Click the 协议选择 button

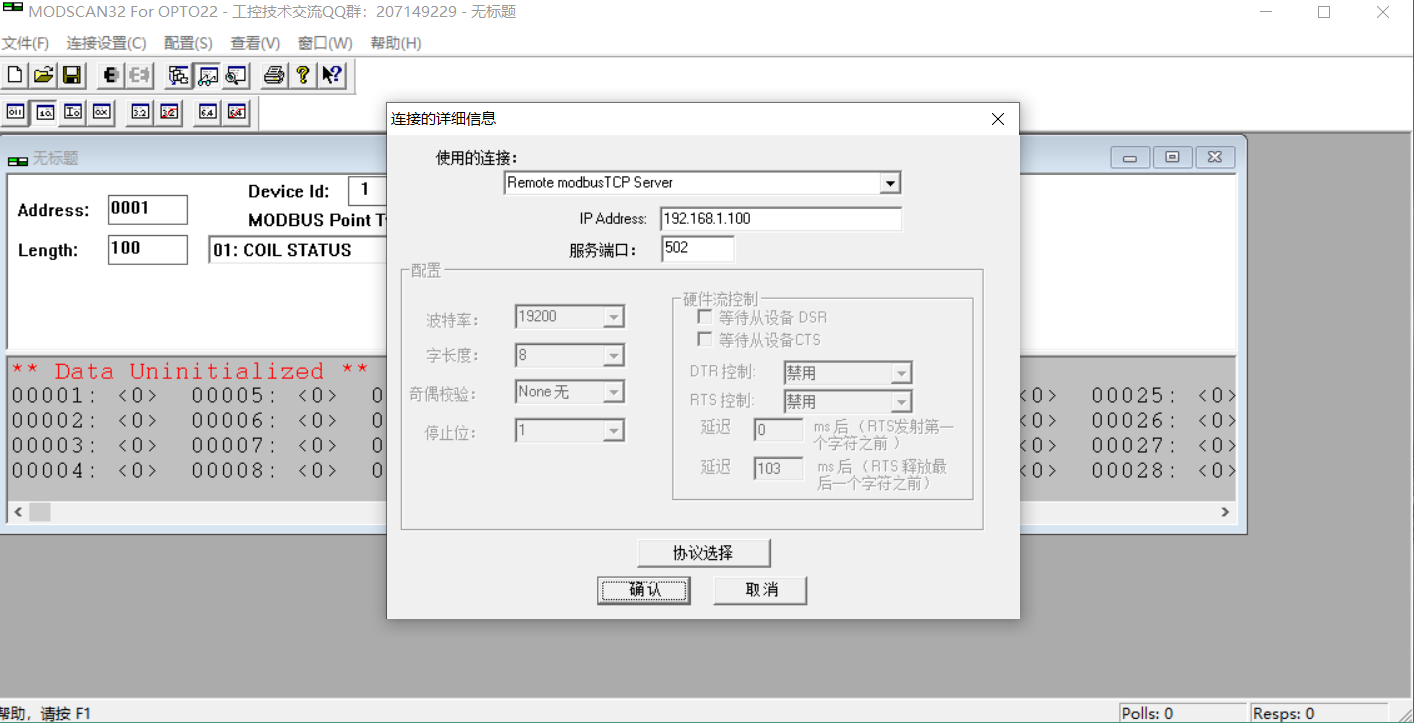[703, 553]
